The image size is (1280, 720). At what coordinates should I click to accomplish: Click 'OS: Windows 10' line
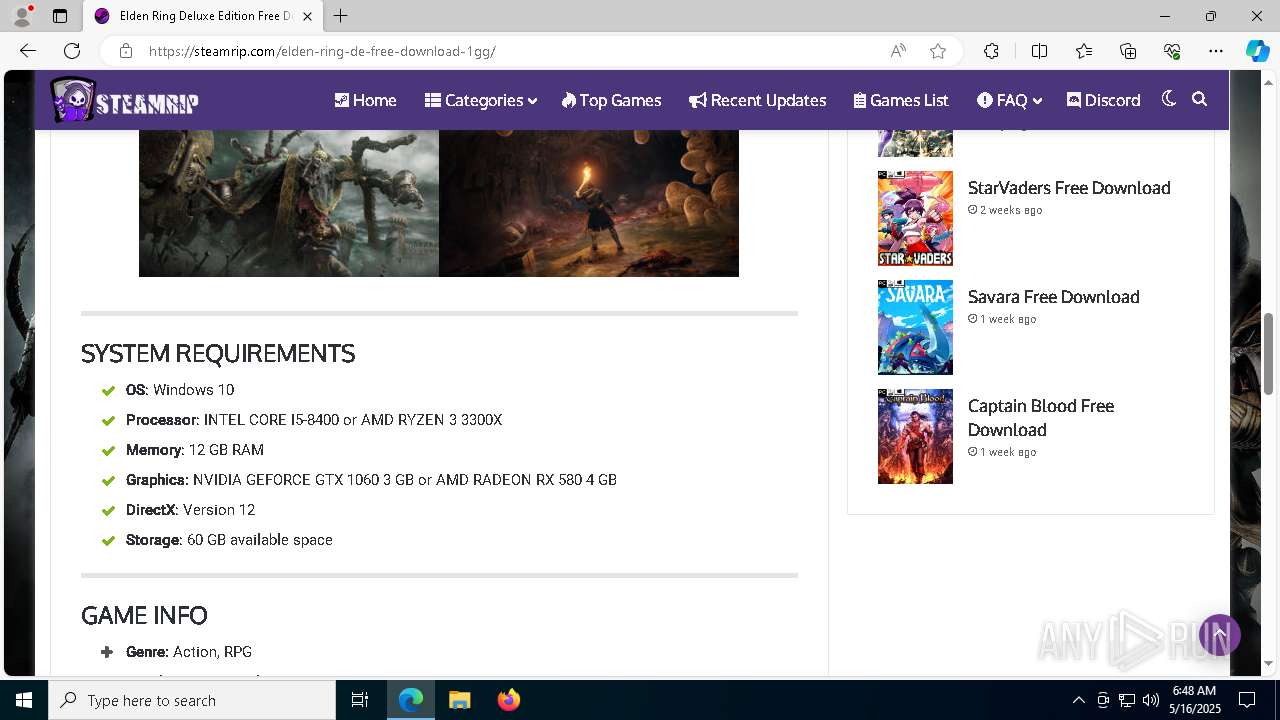click(x=180, y=390)
